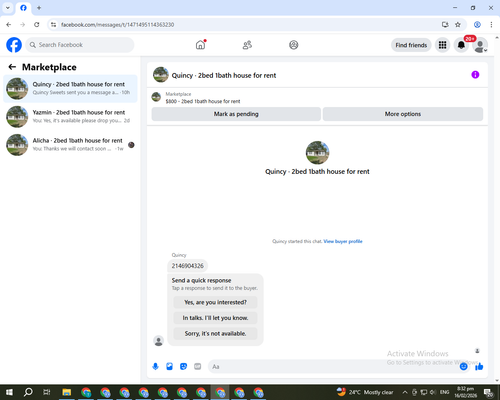
Task: Open the emoji picker in the message box
Action: coord(463,367)
